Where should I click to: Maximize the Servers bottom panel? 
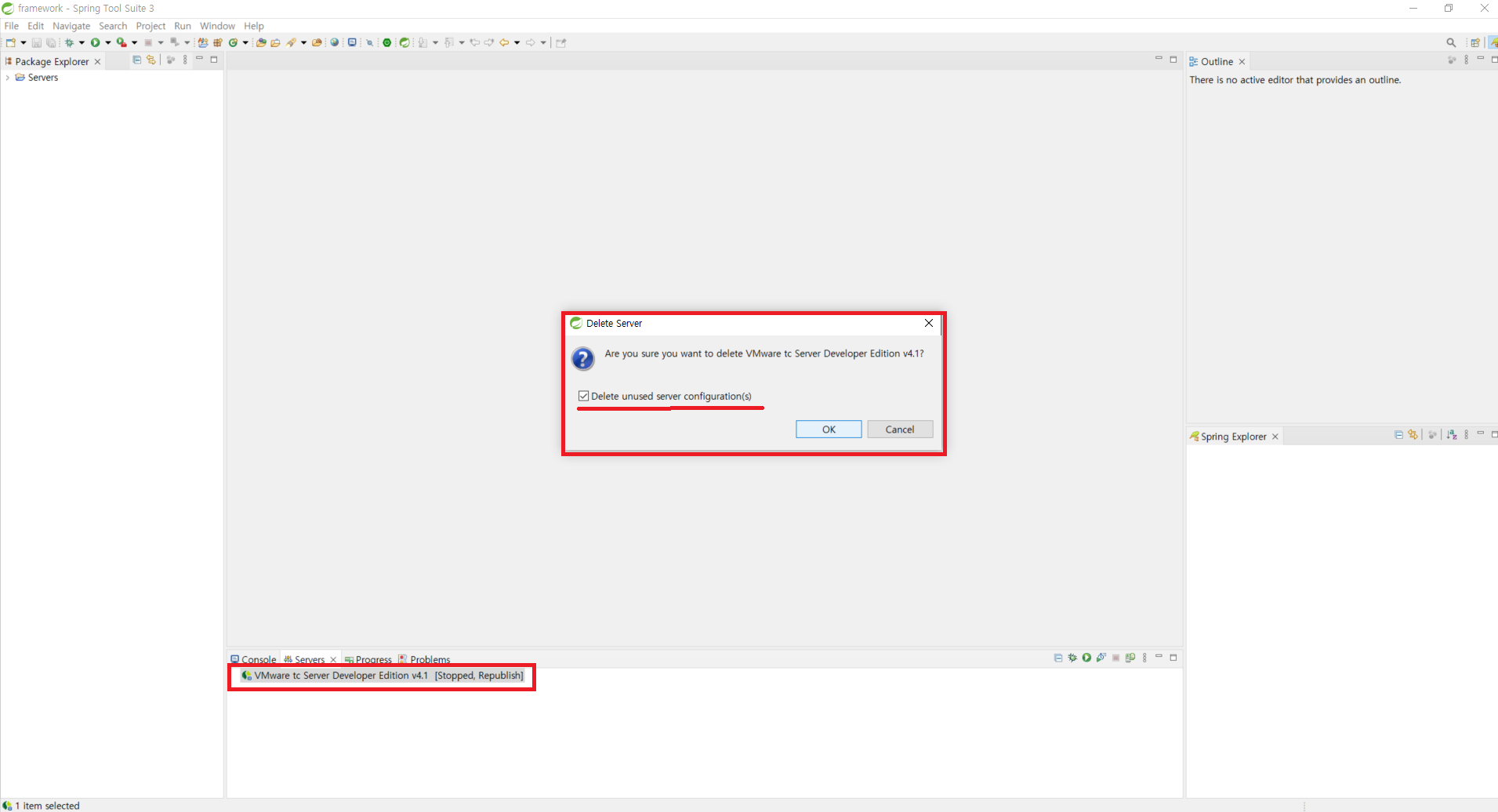[1173, 658]
